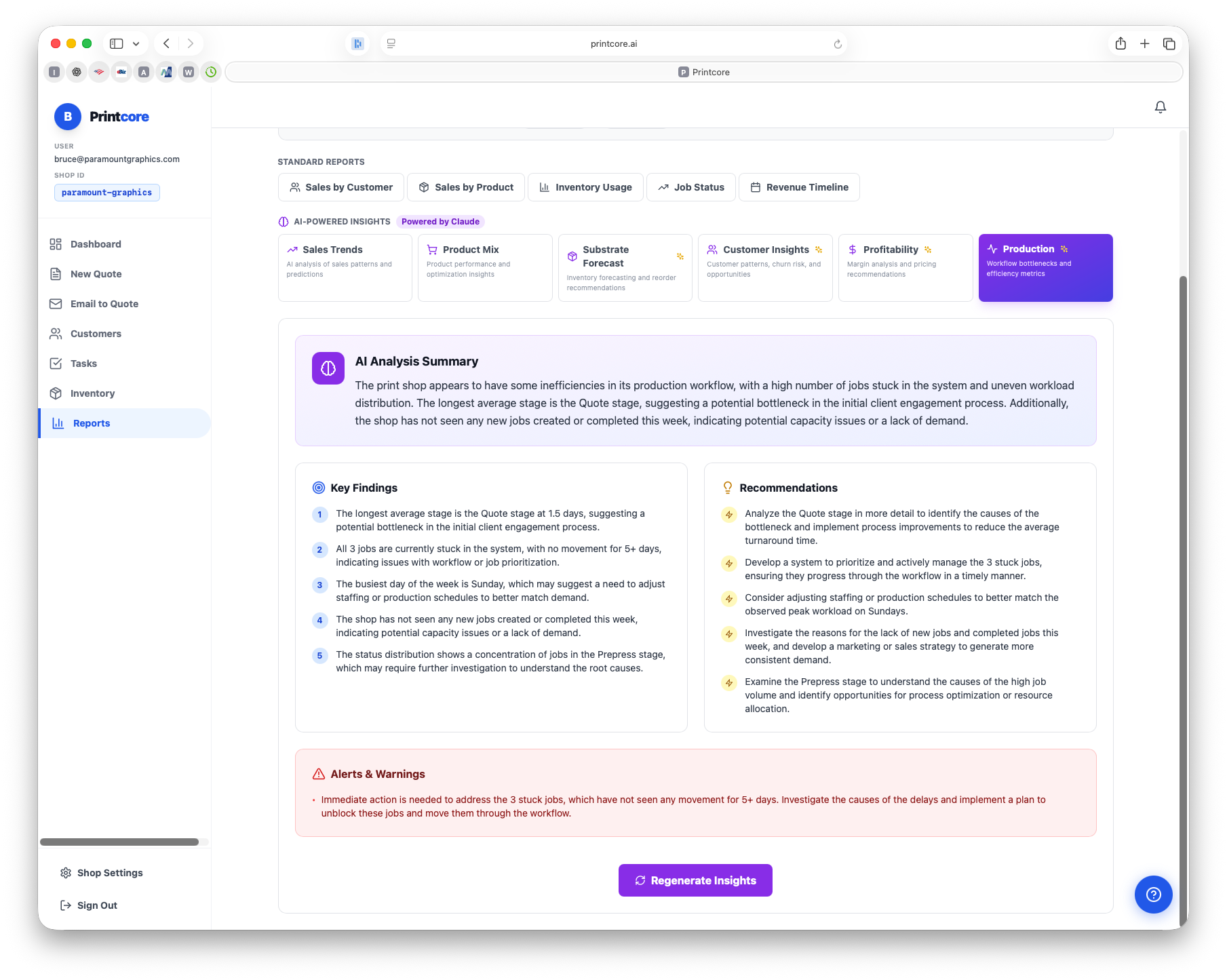Screen dimensions: 1227x980
Task: Click the notification bell icon
Action: [1160, 107]
